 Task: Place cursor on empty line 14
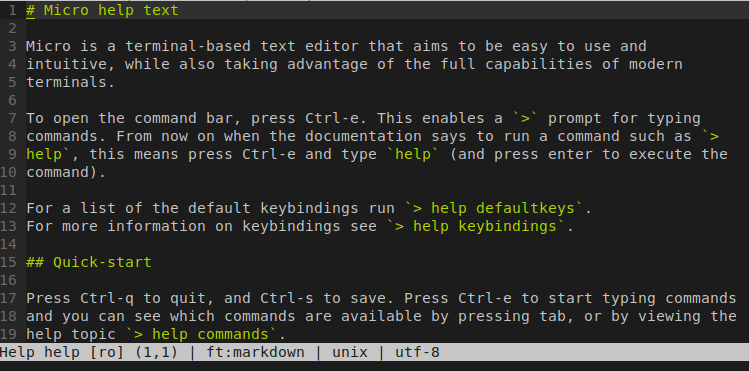pos(382,244)
